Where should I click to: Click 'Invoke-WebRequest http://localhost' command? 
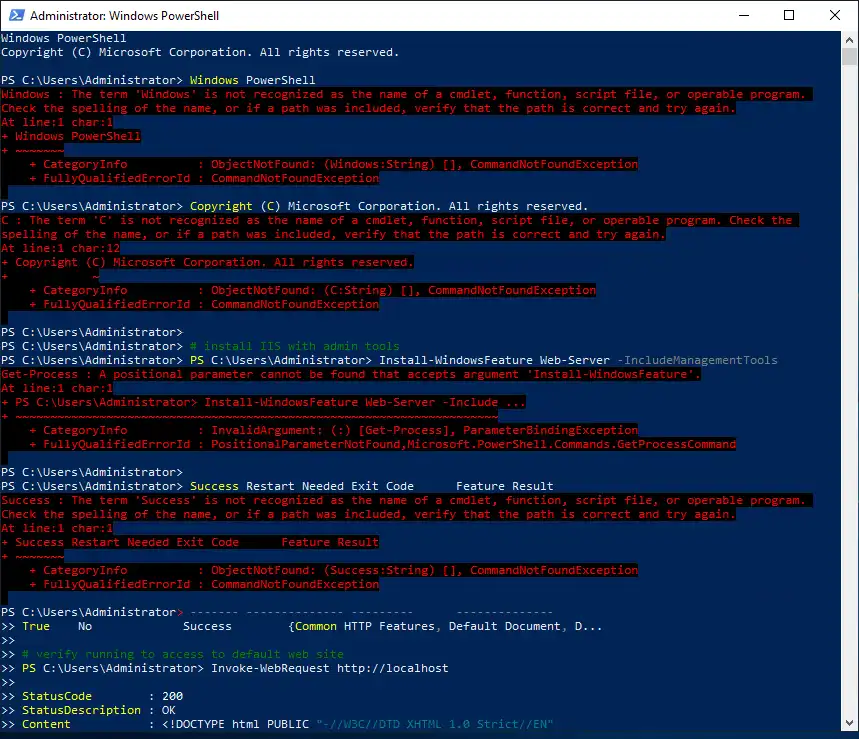pyautogui.click(x=329, y=668)
